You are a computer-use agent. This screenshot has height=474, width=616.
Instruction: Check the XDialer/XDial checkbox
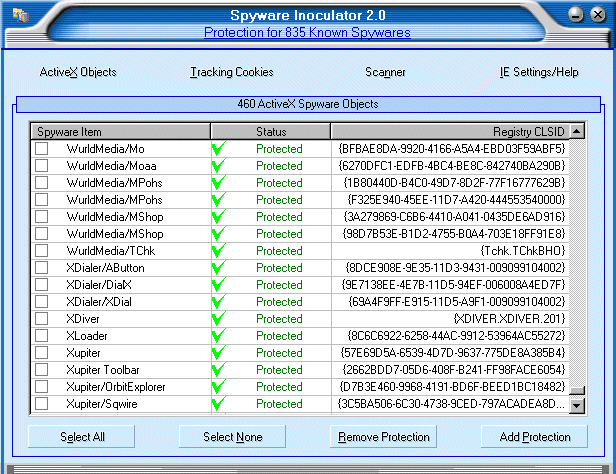[42, 302]
